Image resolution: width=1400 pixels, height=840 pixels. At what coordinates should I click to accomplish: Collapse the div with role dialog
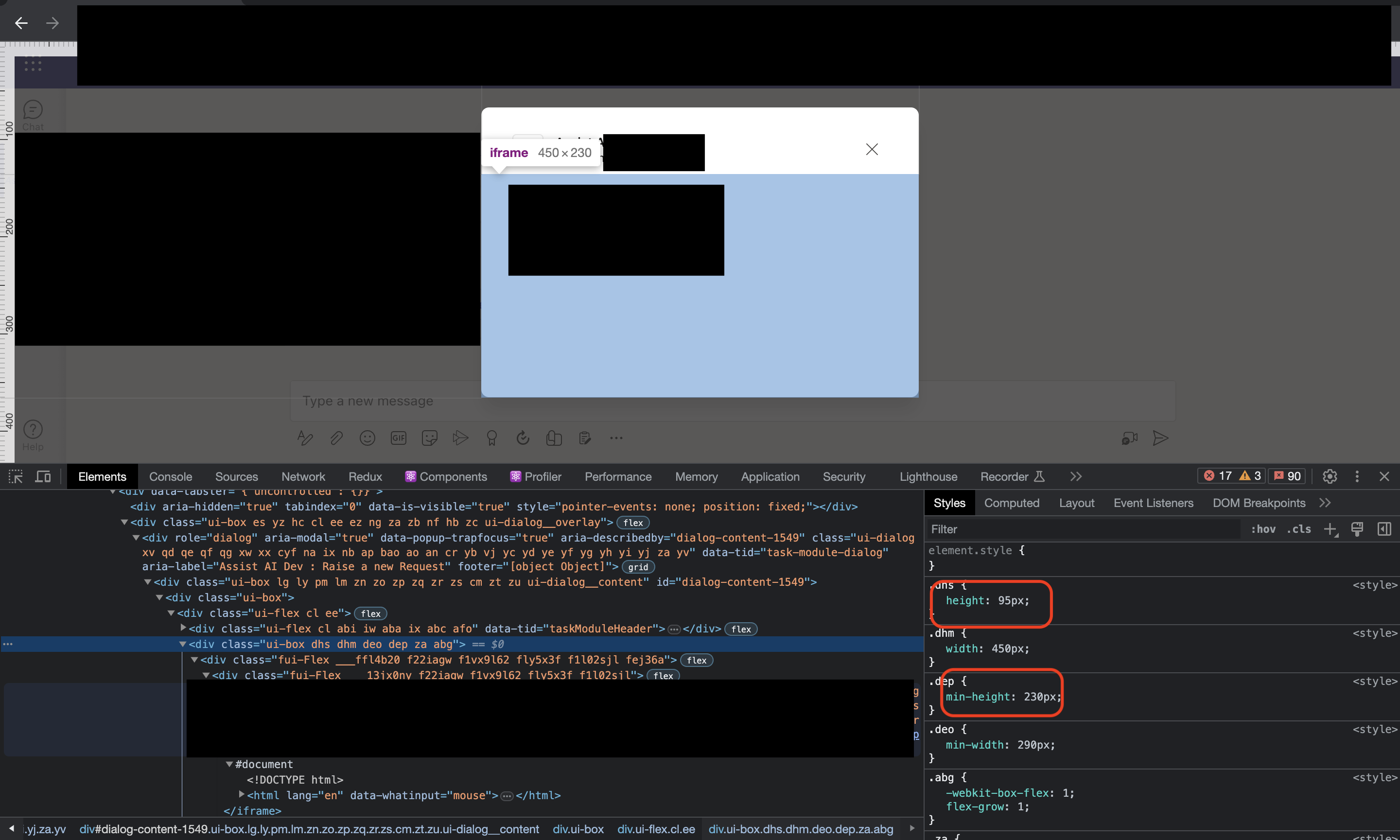(136, 538)
